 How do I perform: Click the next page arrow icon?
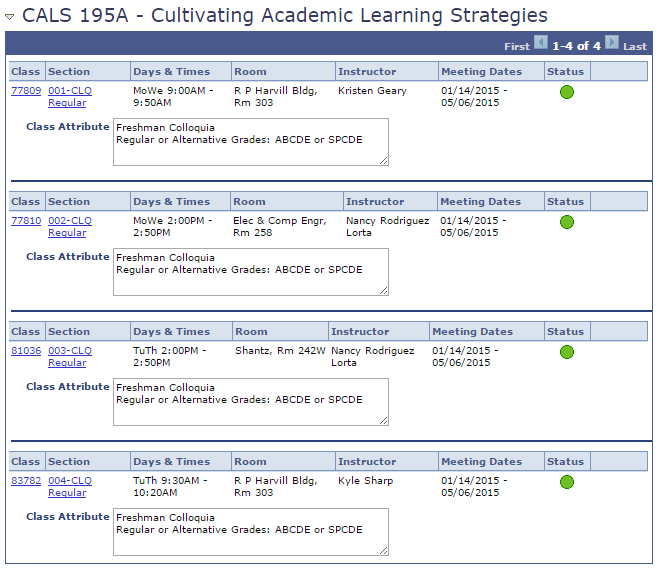pos(611,43)
